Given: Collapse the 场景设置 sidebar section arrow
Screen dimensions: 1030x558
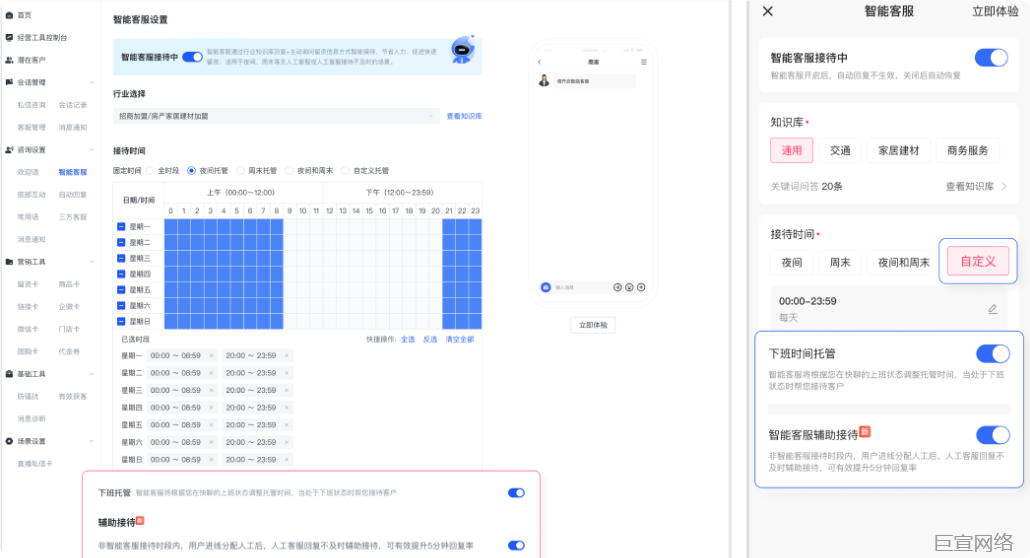Looking at the screenshot, I should click(x=91, y=441).
